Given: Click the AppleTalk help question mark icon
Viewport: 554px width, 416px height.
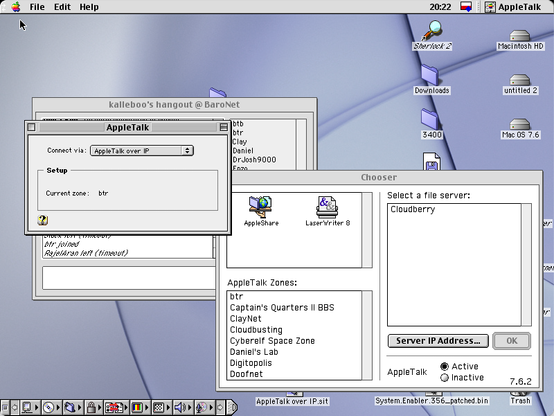Looking at the screenshot, I should [43, 220].
